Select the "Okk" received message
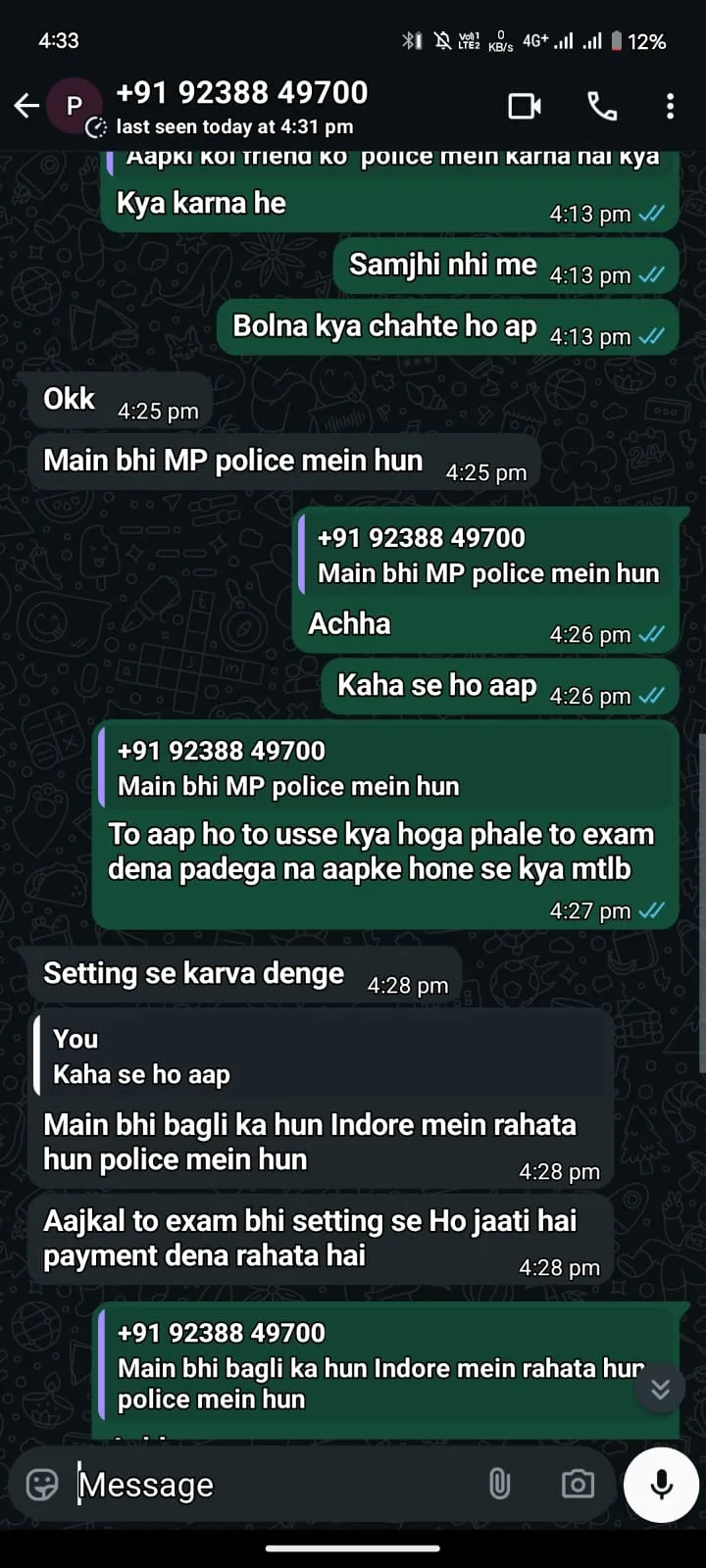The height and width of the screenshot is (1568, 706). tap(120, 400)
